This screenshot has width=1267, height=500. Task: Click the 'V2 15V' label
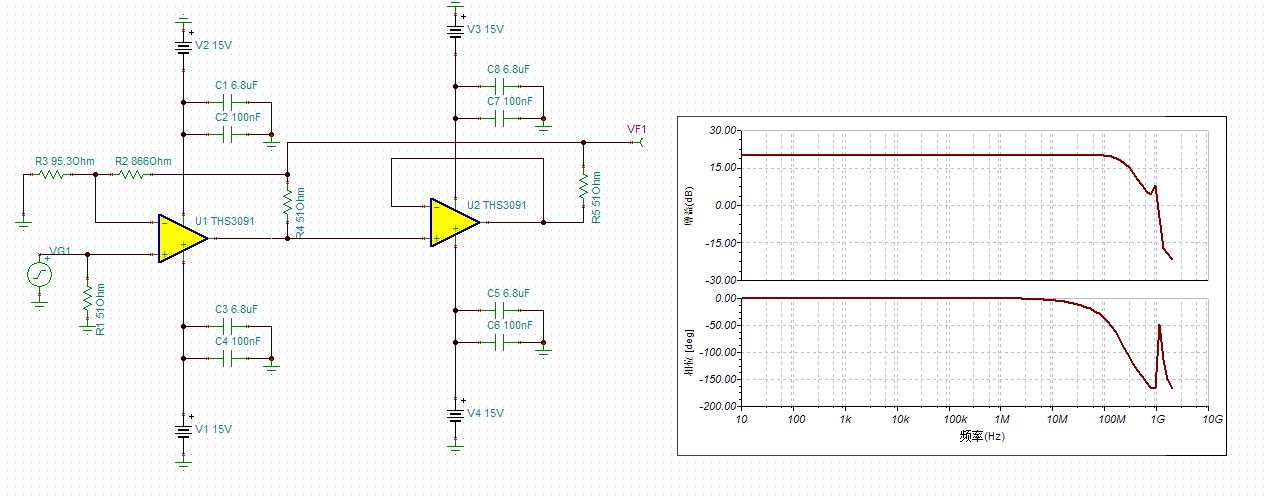(x=215, y=45)
